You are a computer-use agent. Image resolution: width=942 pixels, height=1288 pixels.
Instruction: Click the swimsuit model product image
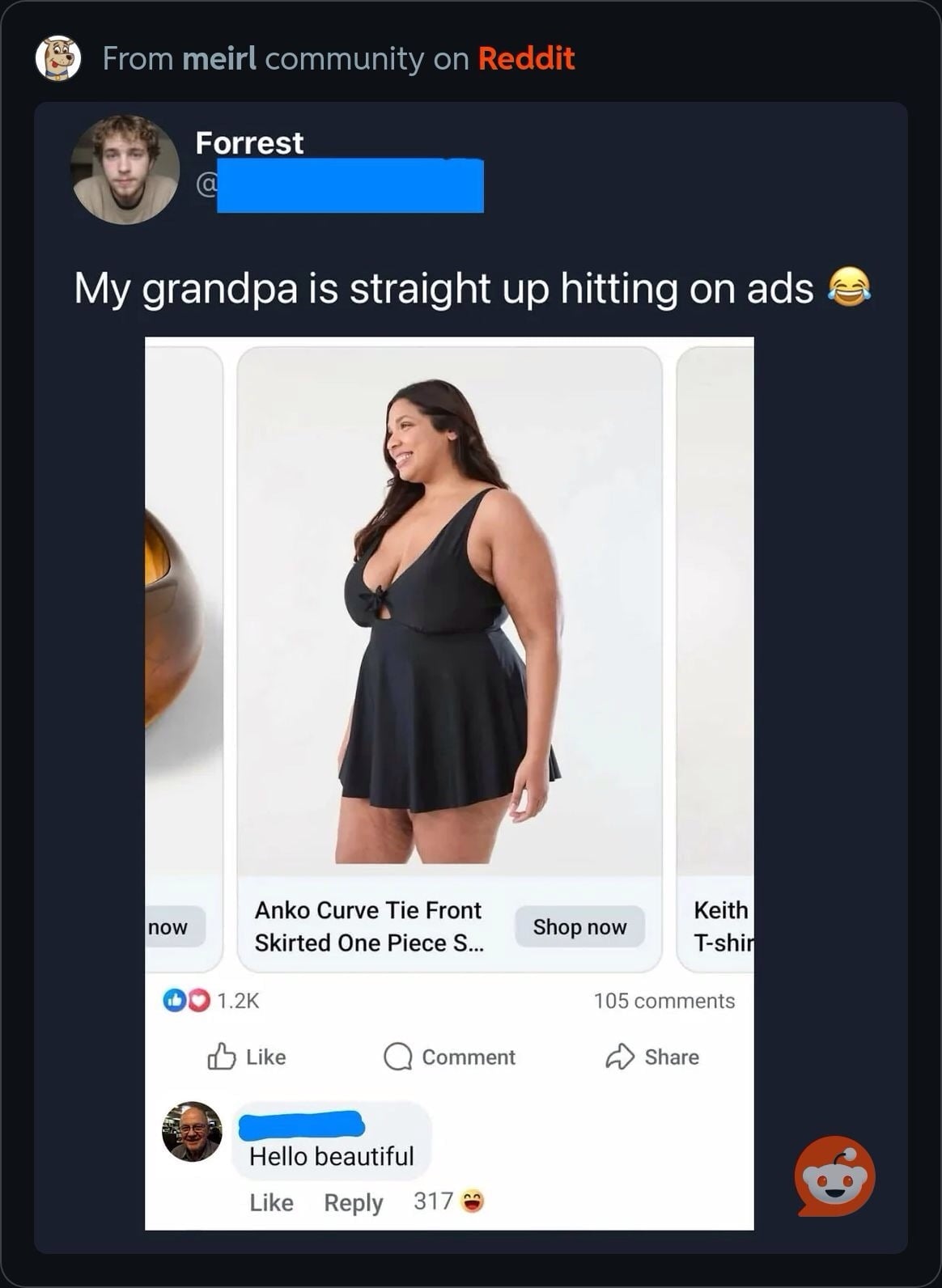point(449,611)
